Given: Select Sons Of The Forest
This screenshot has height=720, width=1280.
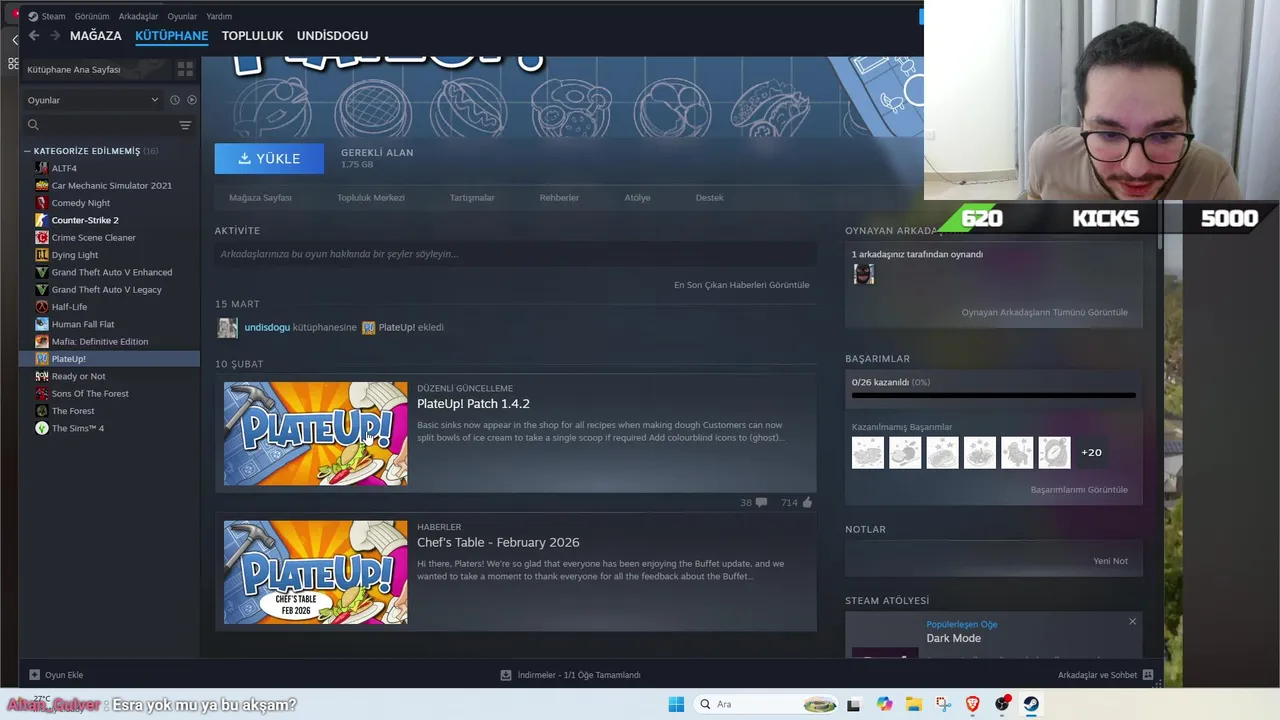Looking at the screenshot, I should tap(90, 393).
